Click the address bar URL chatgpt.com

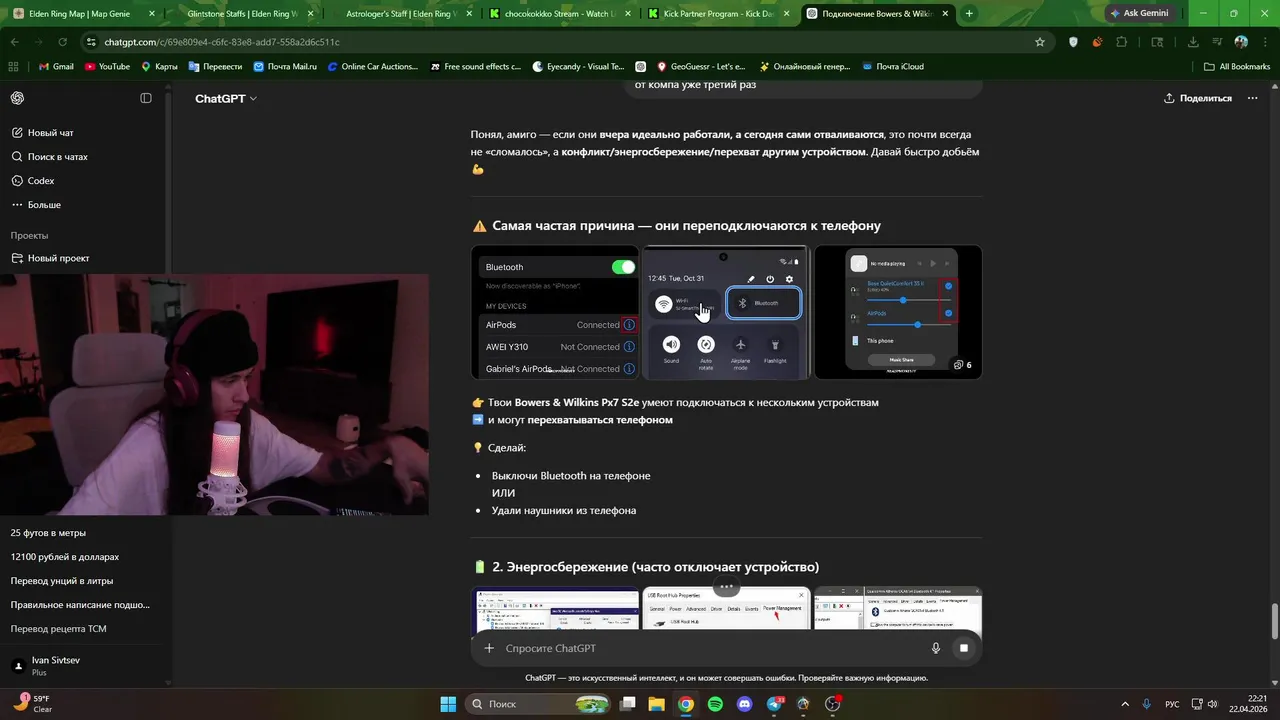point(222,42)
